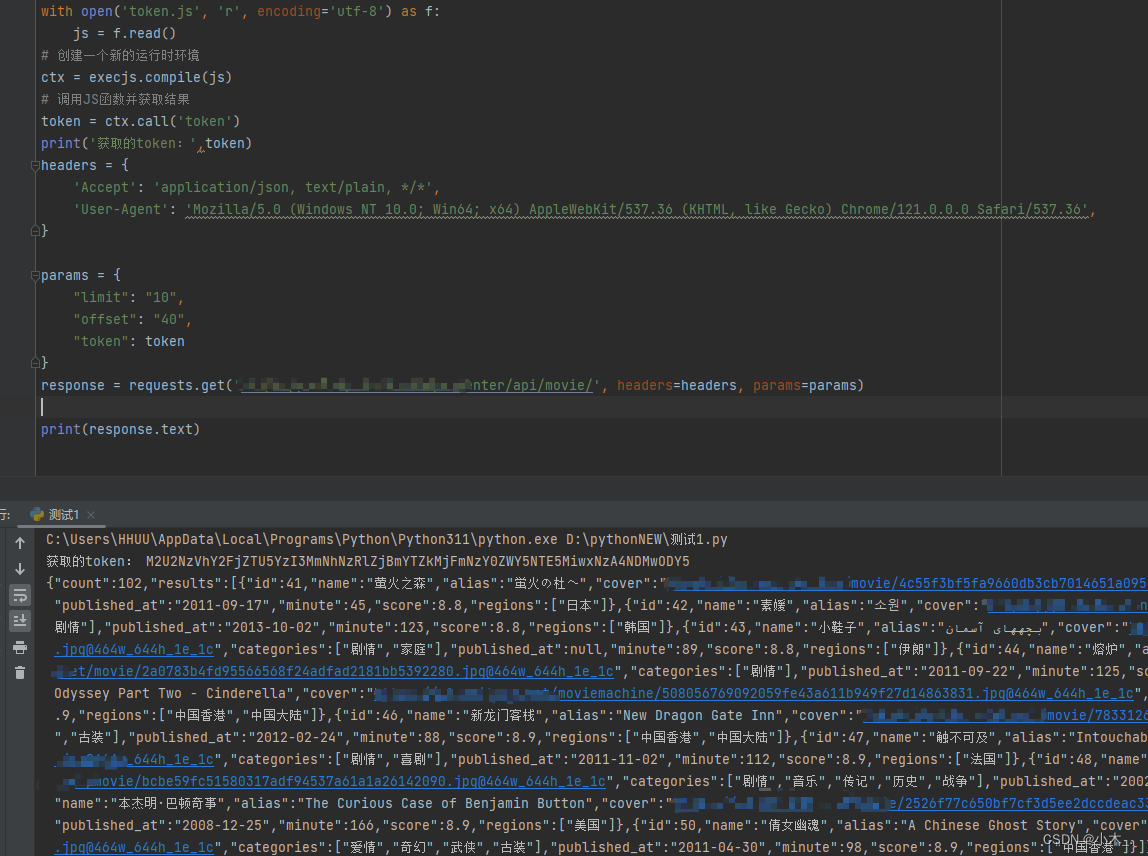Click the 'token.js' string in open()
The image size is (1148, 856).
161,12
